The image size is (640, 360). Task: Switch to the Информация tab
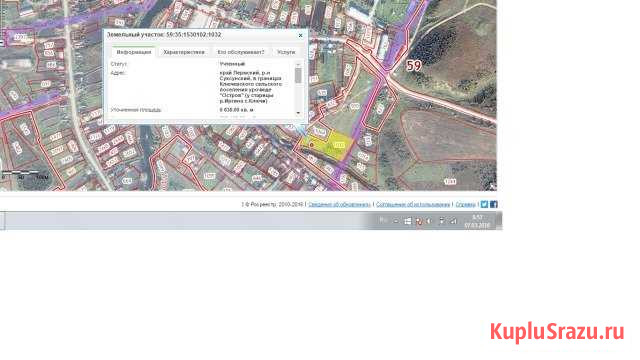point(134,52)
